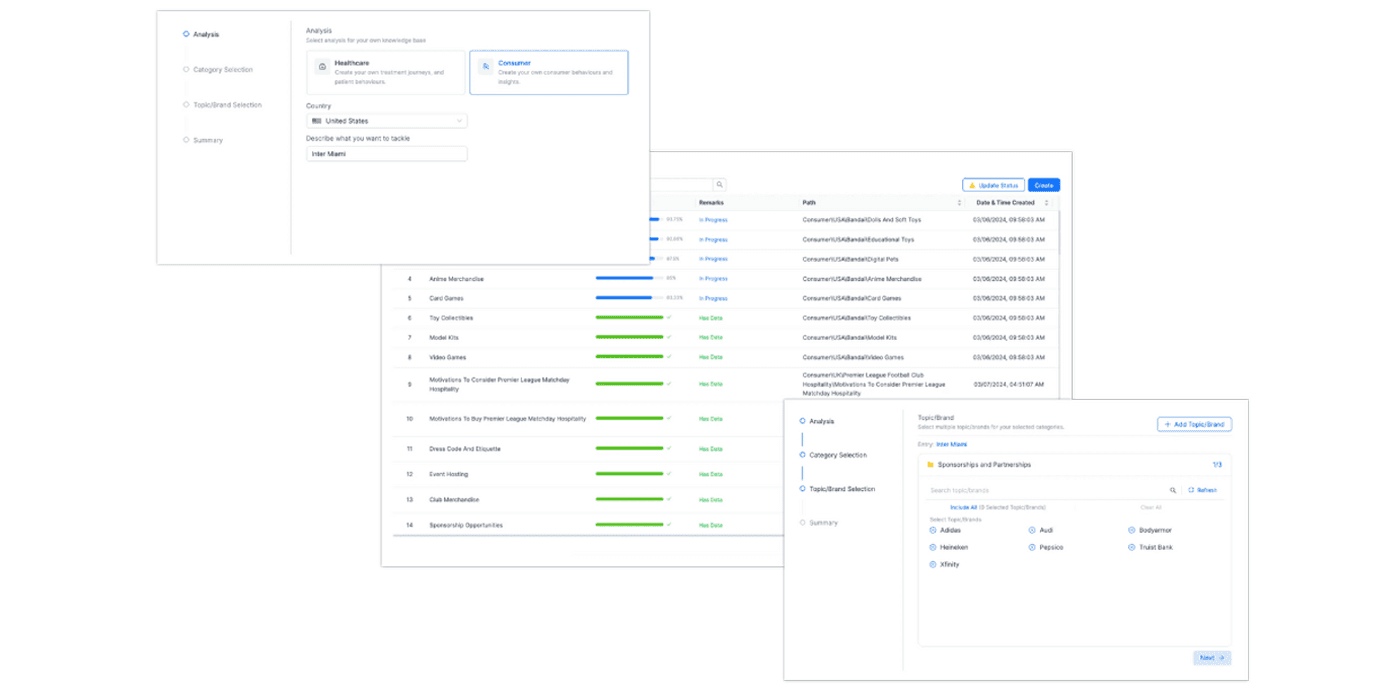This screenshot has height=691, width=1381.
Task: Click the Healthcare analysis card icon
Action: (322, 67)
